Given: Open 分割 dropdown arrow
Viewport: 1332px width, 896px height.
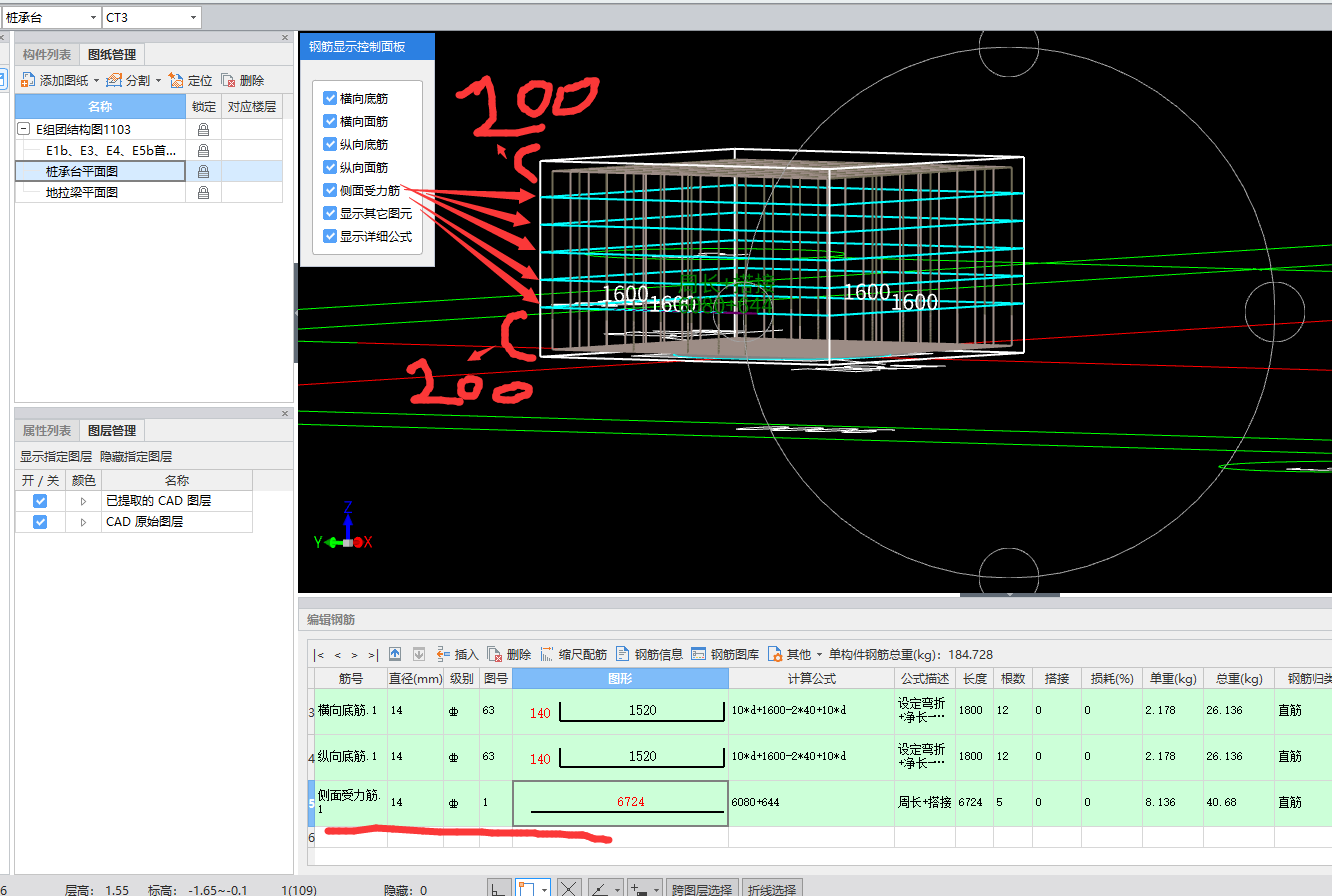Looking at the screenshot, I should 158,80.
